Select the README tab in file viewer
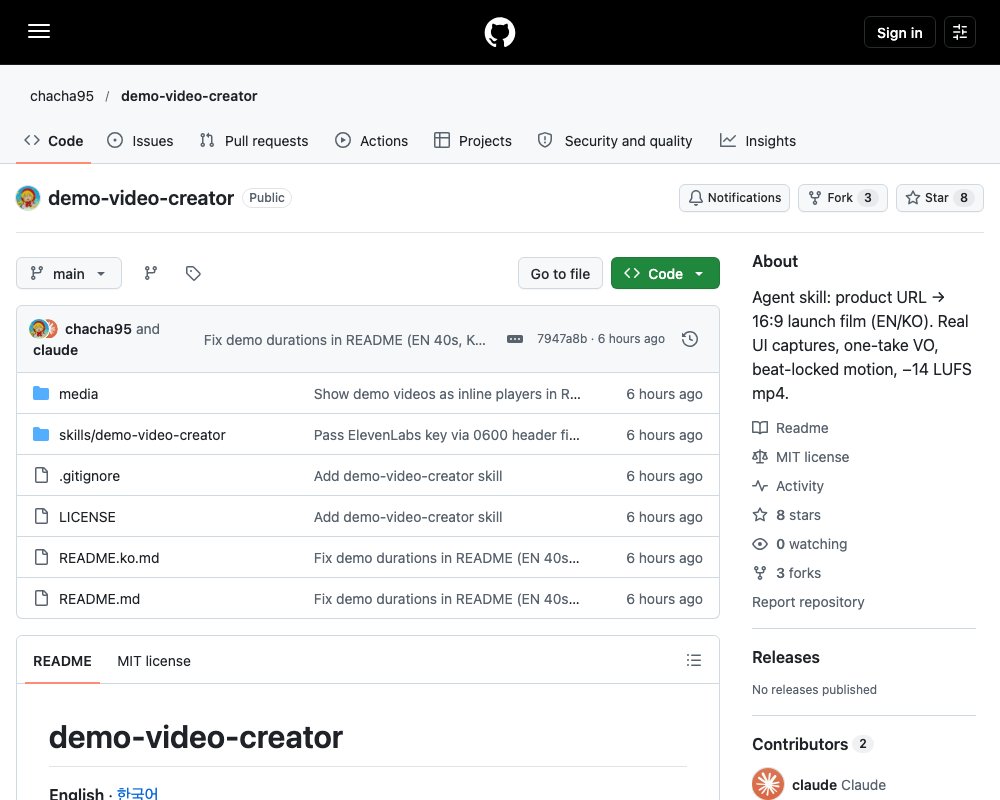 coord(62,661)
